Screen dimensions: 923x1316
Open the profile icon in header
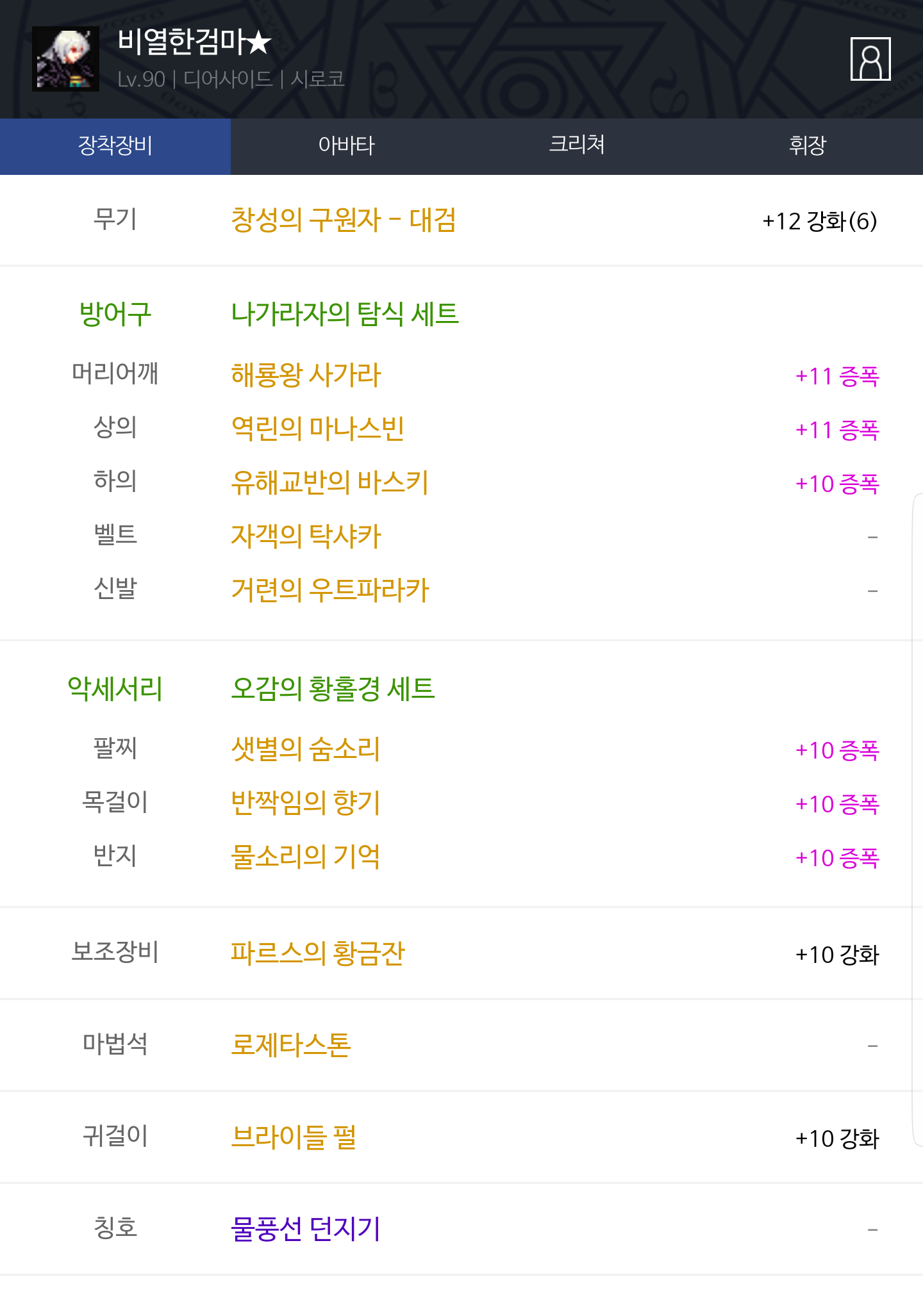870,59
